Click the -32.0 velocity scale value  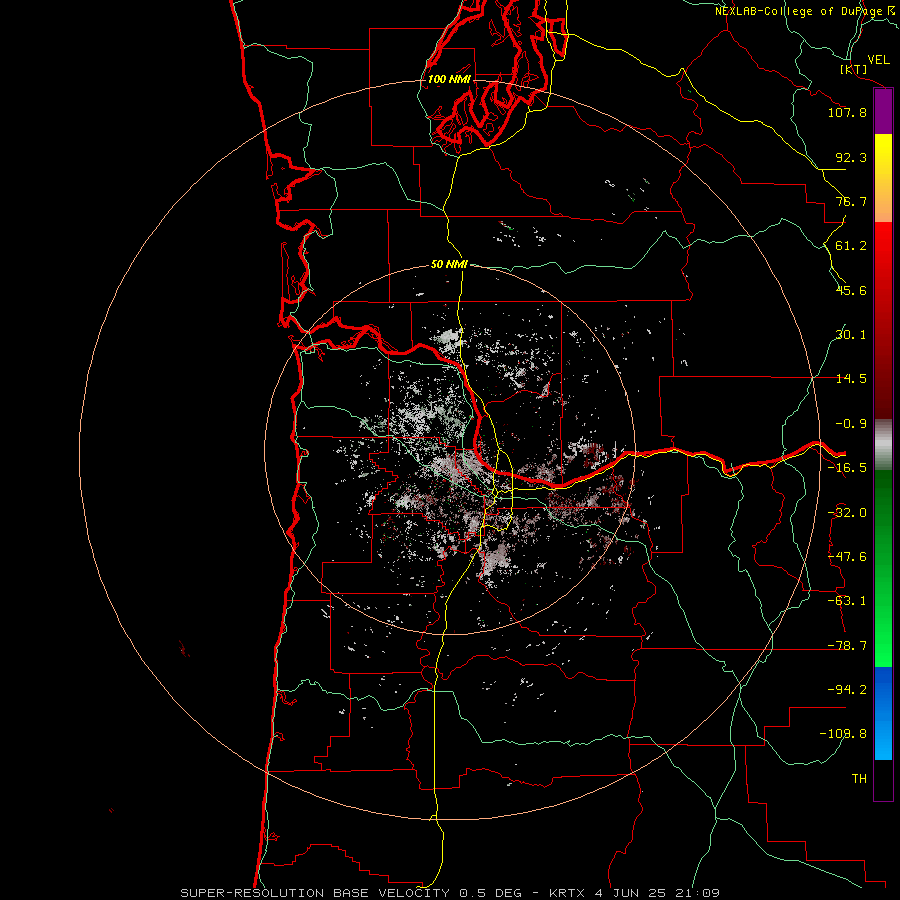(847, 513)
